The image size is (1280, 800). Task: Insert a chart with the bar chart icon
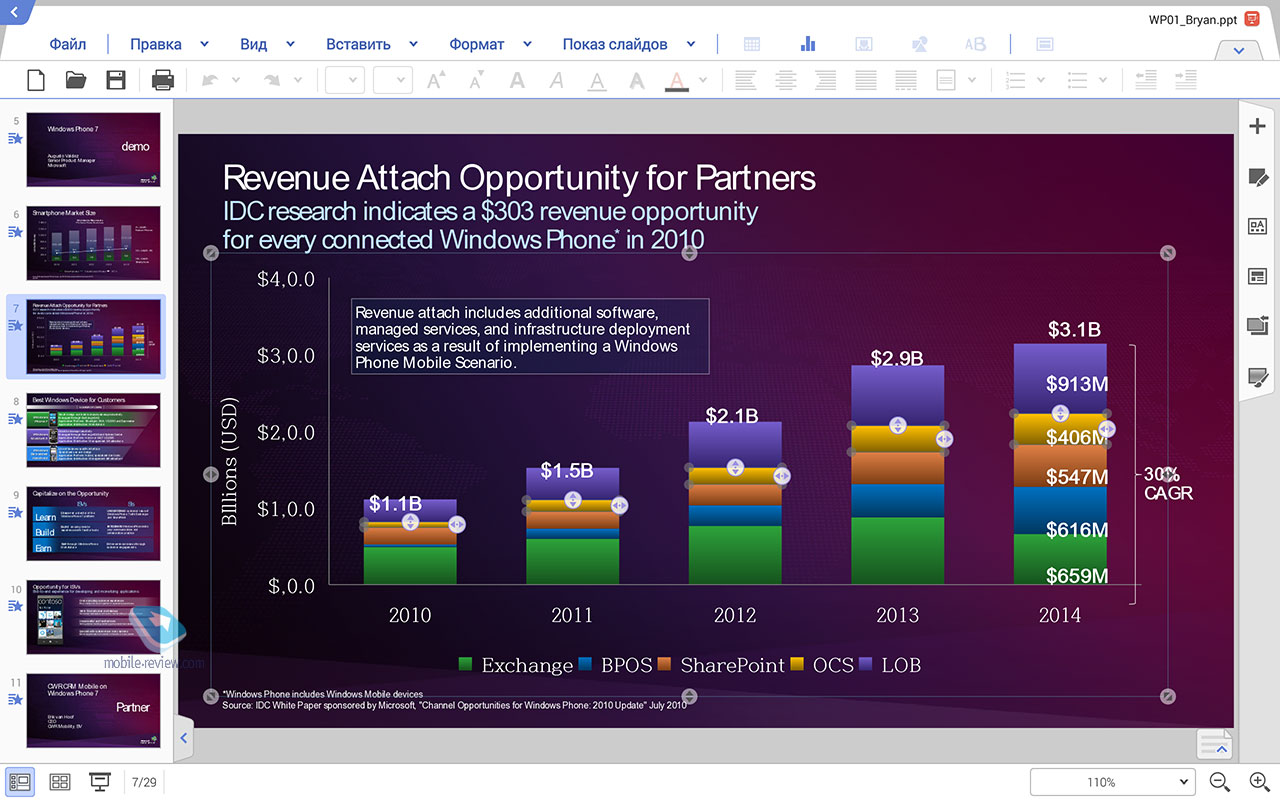coord(808,44)
